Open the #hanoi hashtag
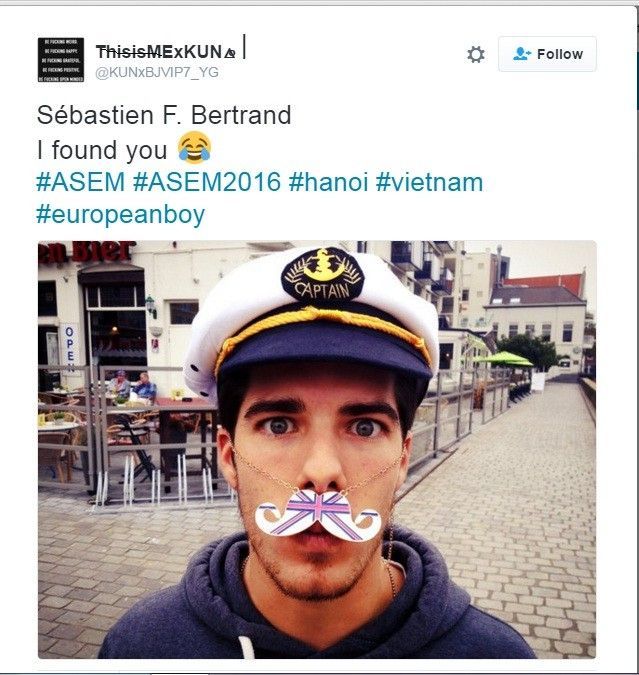Viewport: 639px width, 675px height. click(x=328, y=182)
